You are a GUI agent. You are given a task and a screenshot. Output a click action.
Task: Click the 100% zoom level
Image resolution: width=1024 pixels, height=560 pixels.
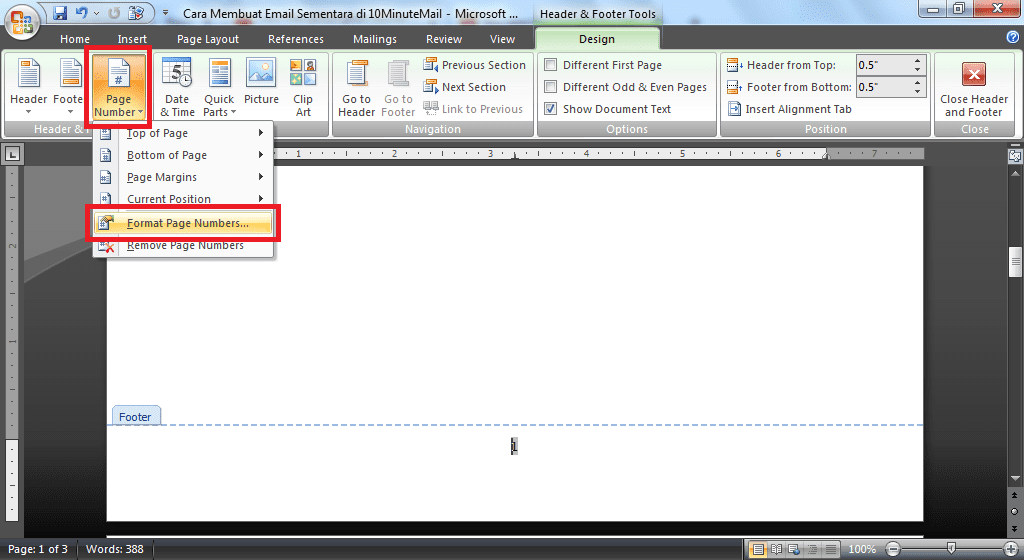[862, 550]
